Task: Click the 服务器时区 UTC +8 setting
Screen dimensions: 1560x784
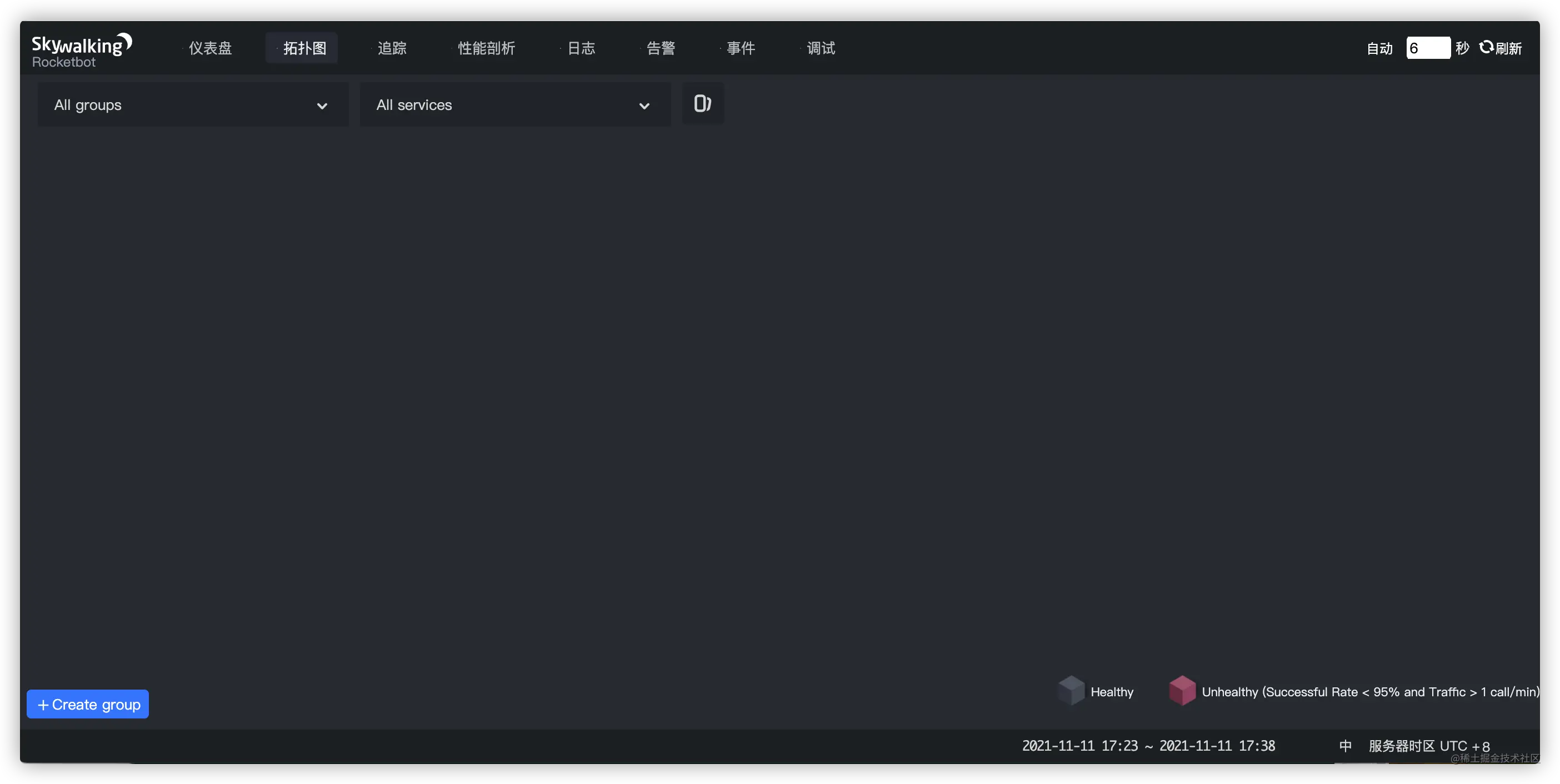Action: (x=1428, y=746)
